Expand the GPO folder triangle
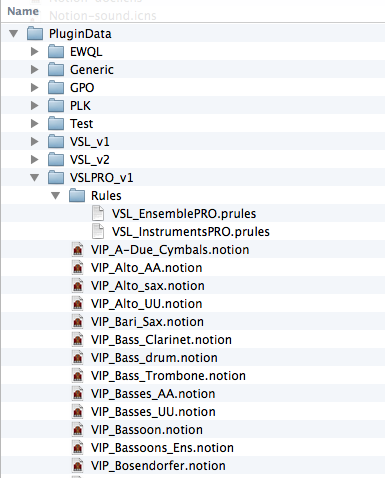Screen dimensions: 385x478 click(35, 88)
